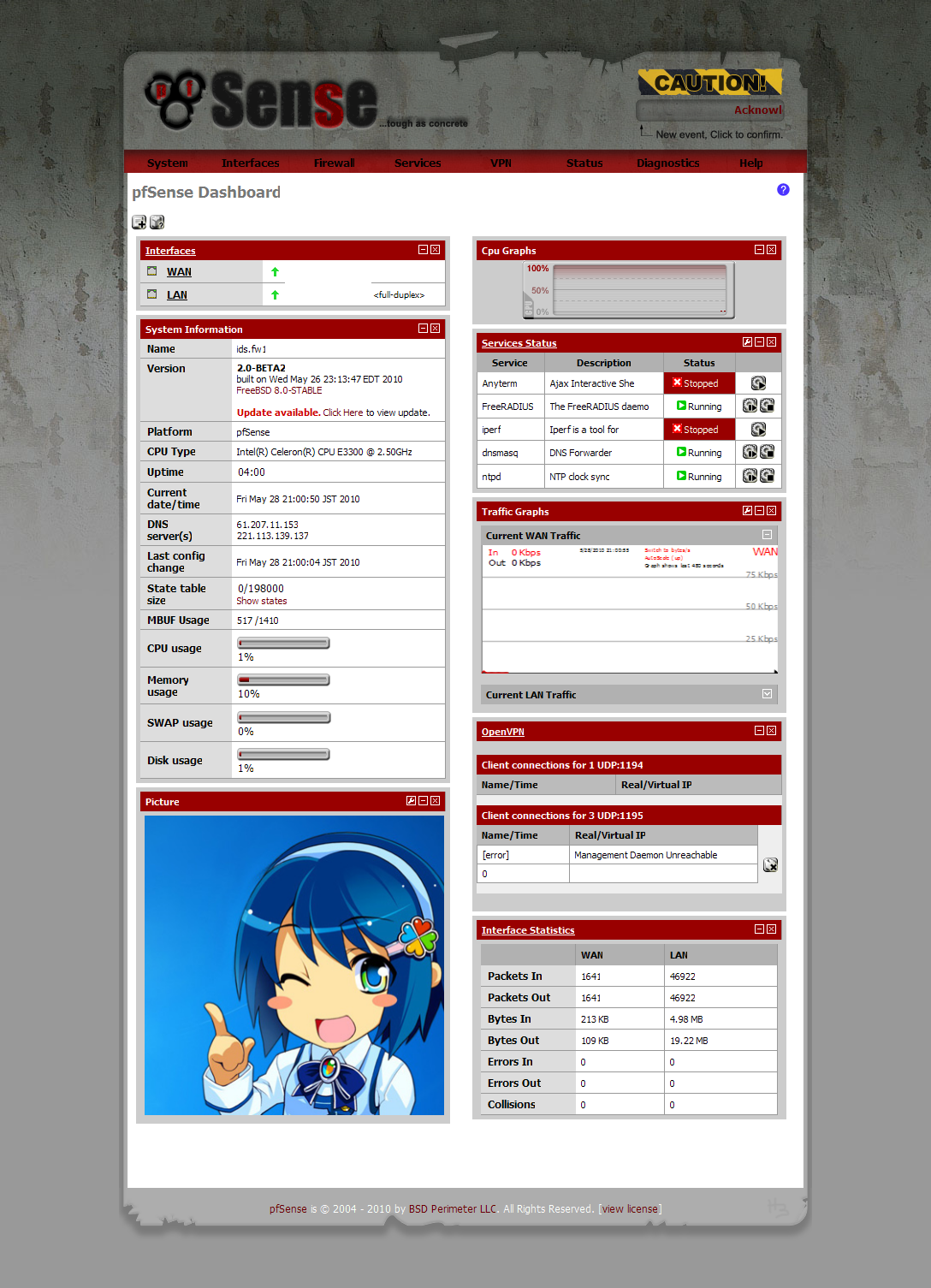Viewport: 931px width, 1288px height.
Task: Click the anime girl picture thumbnail
Action: (x=294, y=965)
